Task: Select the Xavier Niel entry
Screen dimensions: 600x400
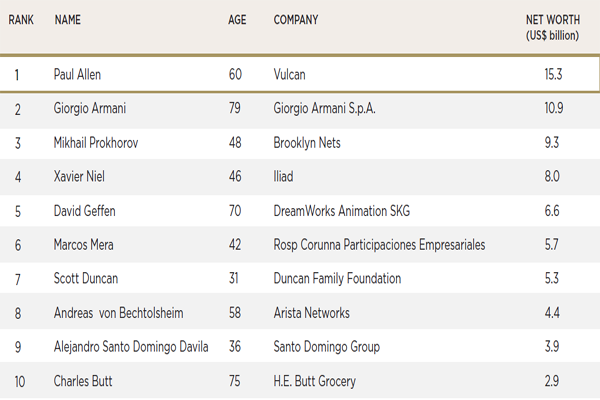Action: [78, 177]
